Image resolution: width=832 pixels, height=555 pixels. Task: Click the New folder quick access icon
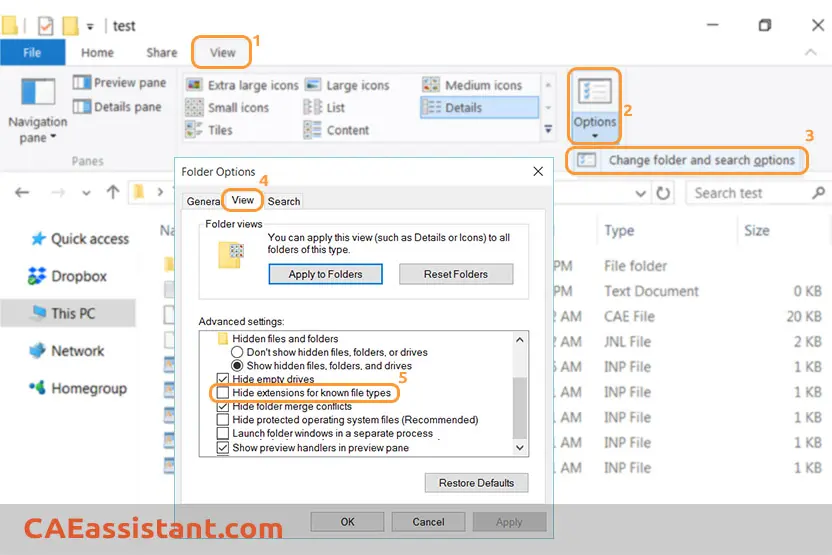[70, 25]
